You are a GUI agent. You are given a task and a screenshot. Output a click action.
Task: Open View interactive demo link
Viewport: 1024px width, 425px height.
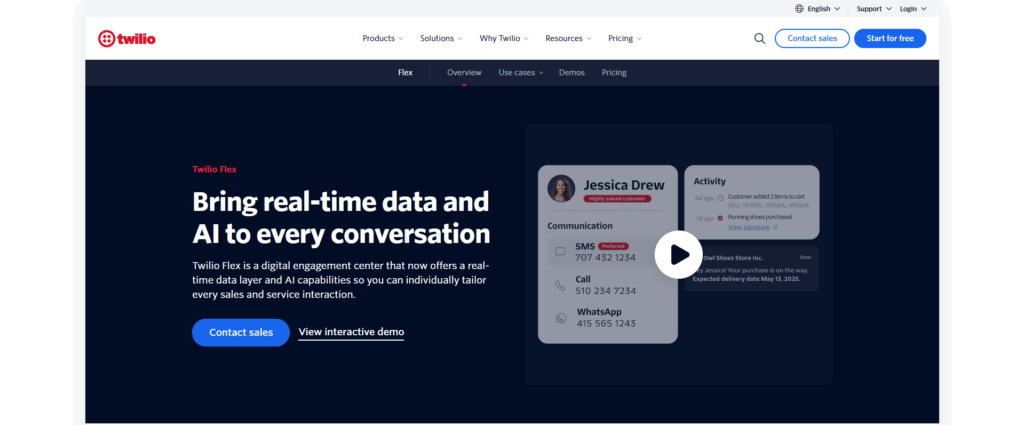(x=351, y=332)
